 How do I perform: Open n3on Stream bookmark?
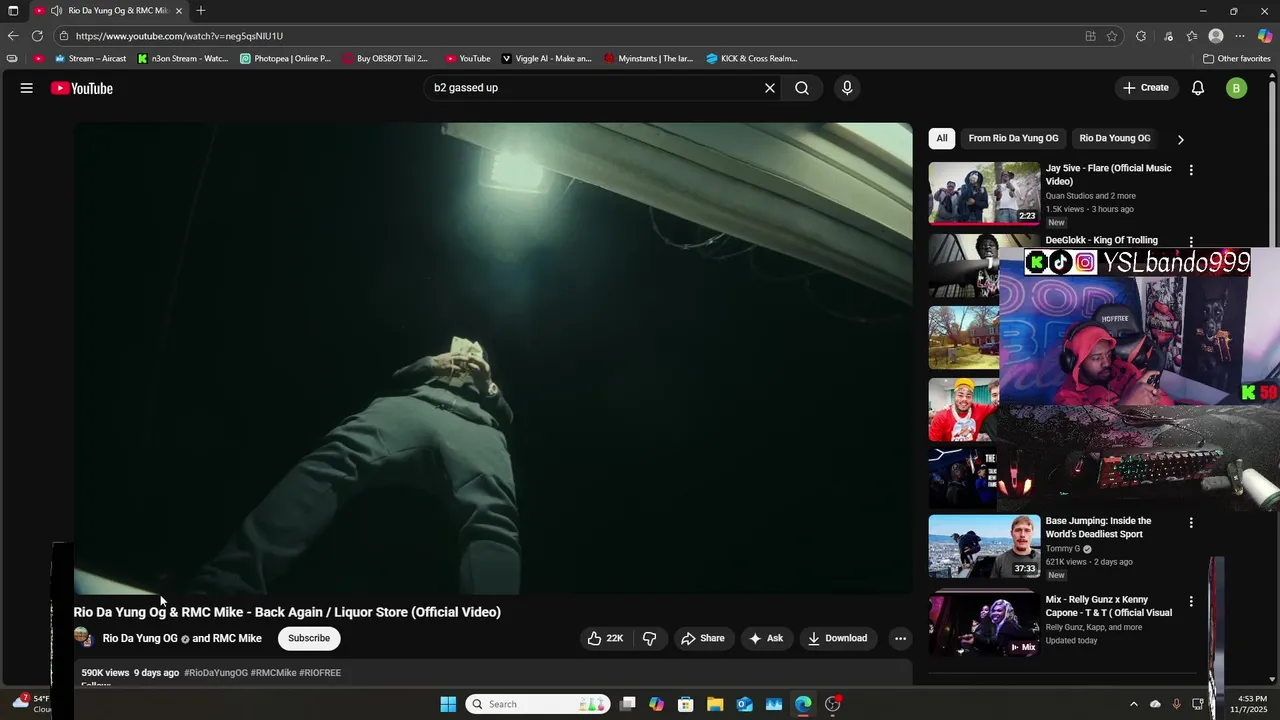pos(183,59)
